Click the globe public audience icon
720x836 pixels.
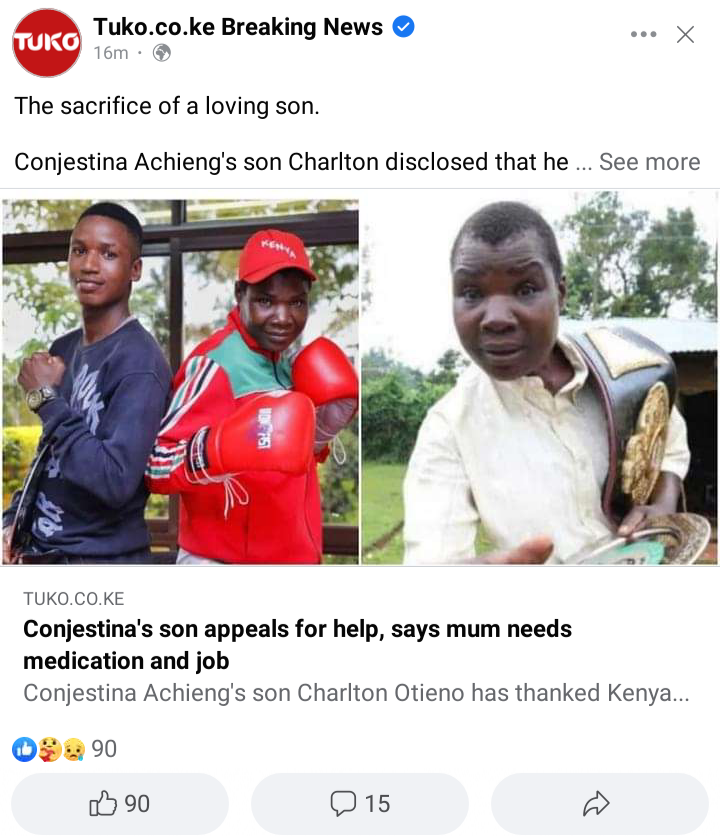point(162,53)
